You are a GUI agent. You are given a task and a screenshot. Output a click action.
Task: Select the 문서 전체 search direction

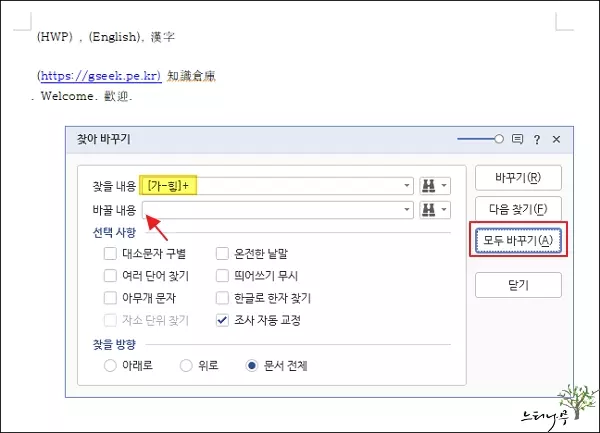pos(251,366)
